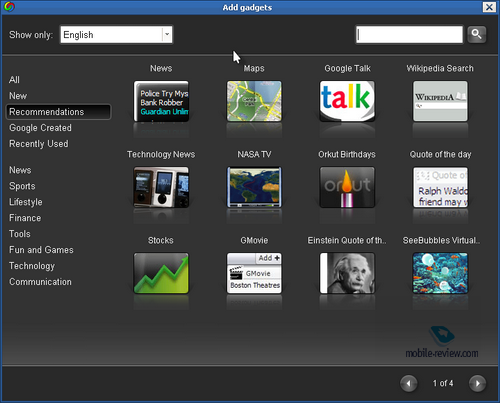This screenshot has width=500, height=403.
Task: Show All gadgets category
Action: 14,80
